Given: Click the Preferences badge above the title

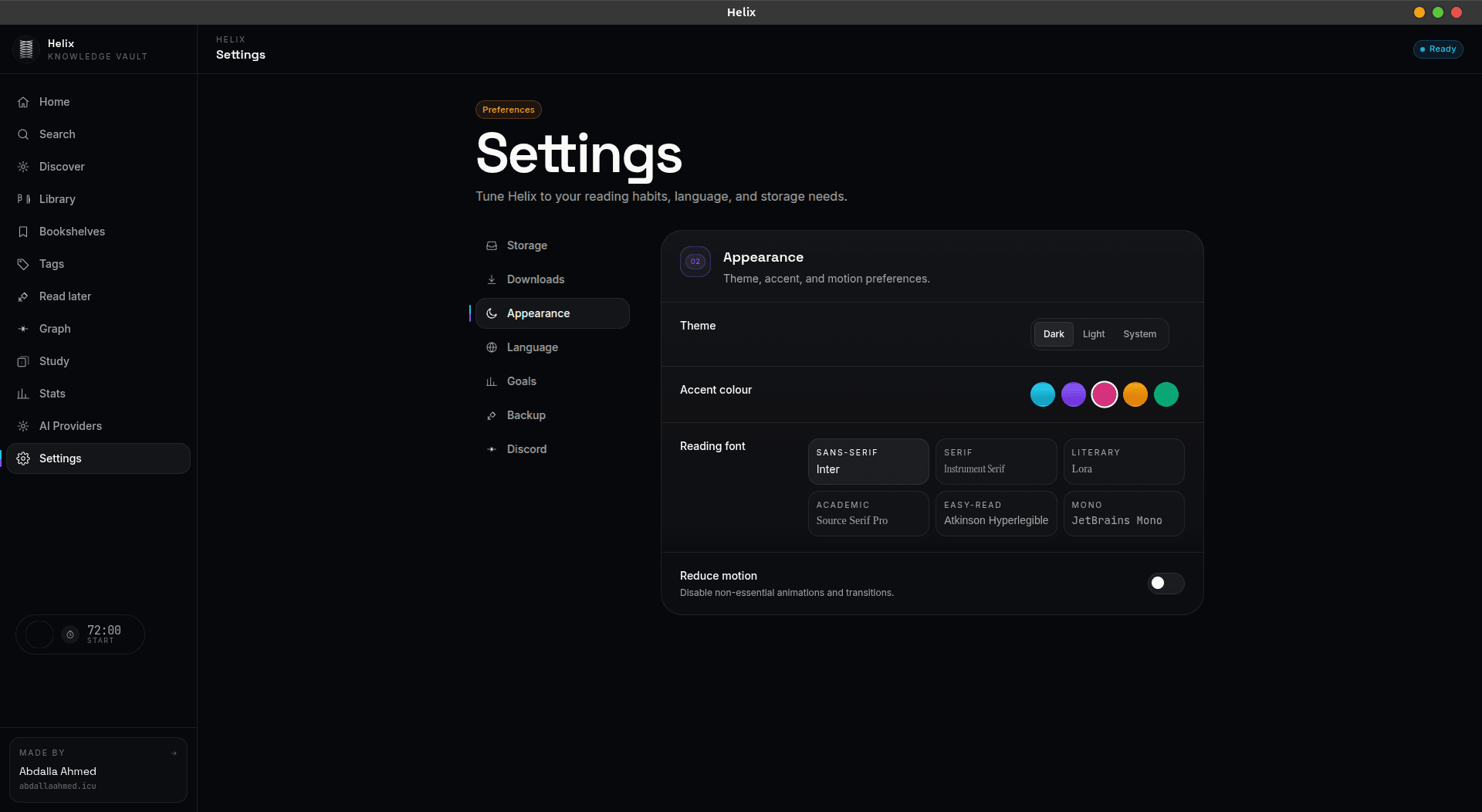Looking at the screenshot, I should (509, 110).
